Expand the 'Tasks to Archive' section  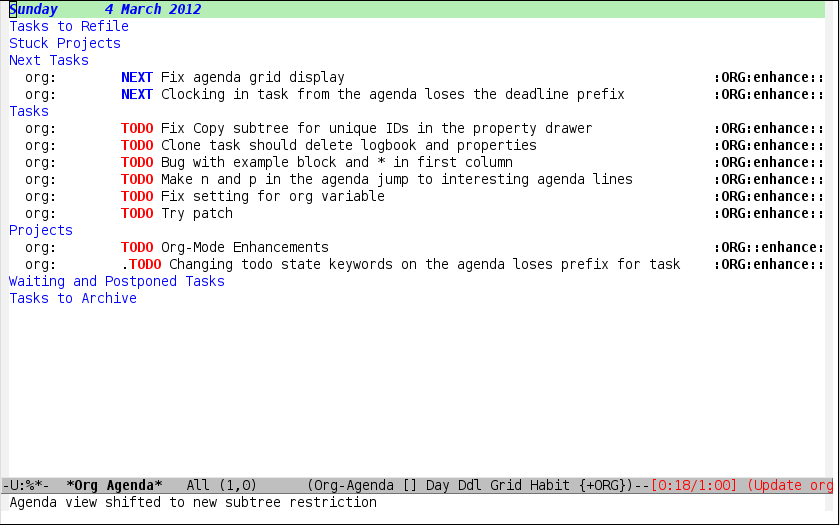[73, 298]
